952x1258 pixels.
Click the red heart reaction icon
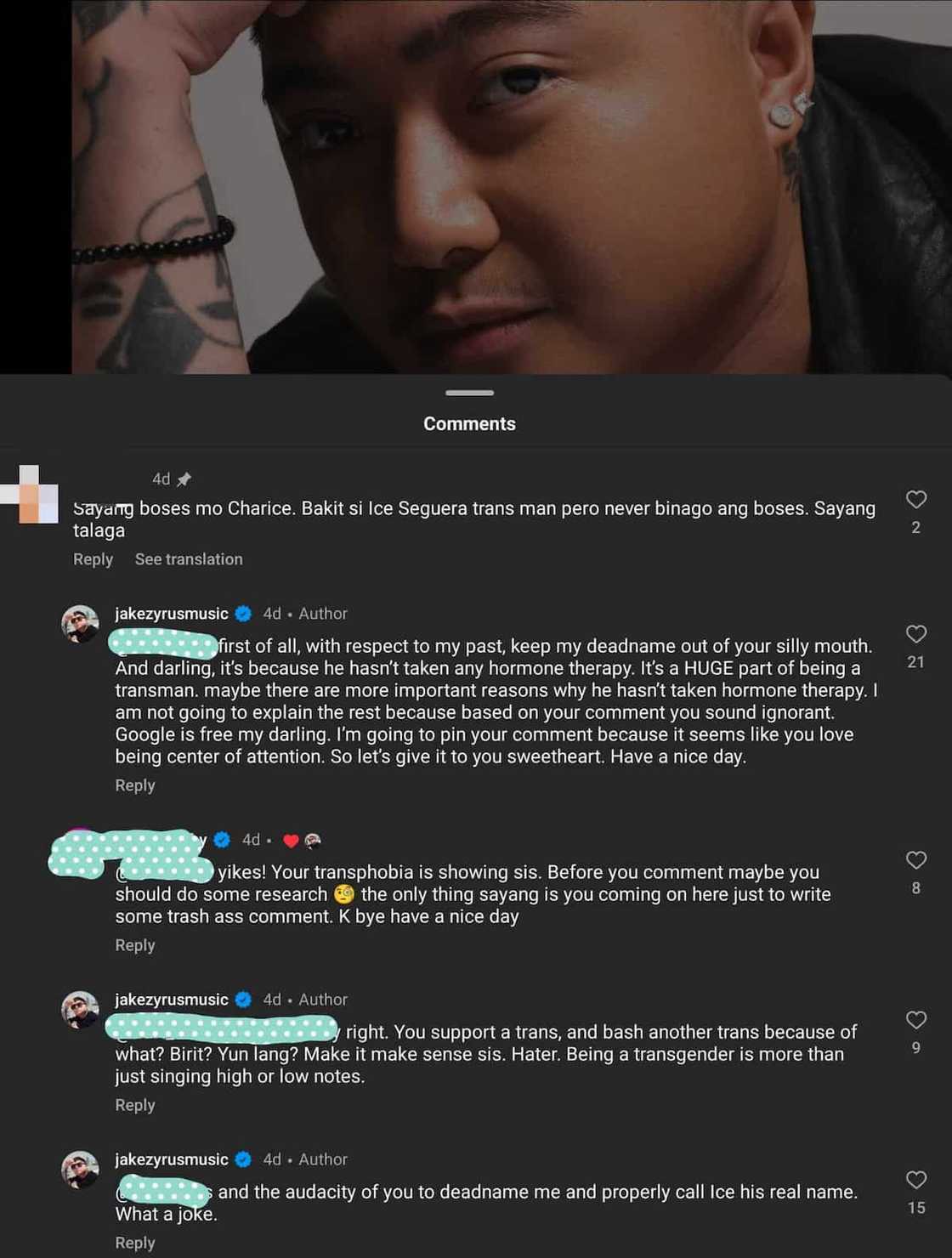point(291,841)
